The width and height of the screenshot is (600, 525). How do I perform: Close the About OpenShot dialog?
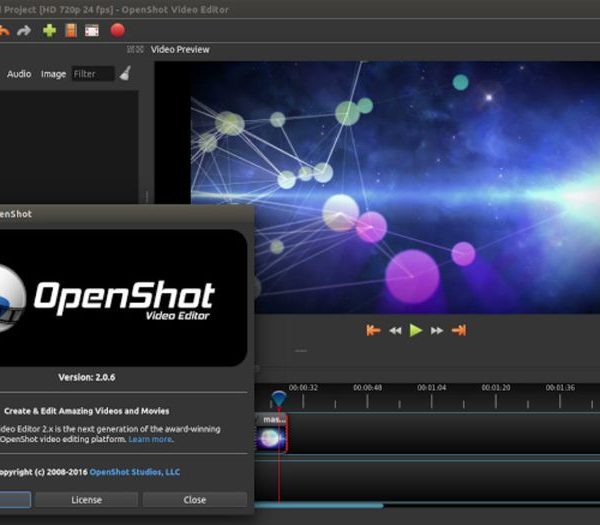(x=195, y=500)
